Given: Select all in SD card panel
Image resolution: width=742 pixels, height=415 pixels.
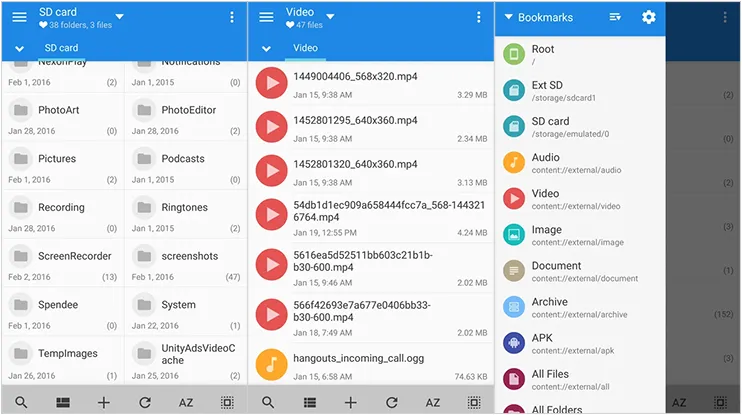Looking at the screenshot, I should (227, 403).
